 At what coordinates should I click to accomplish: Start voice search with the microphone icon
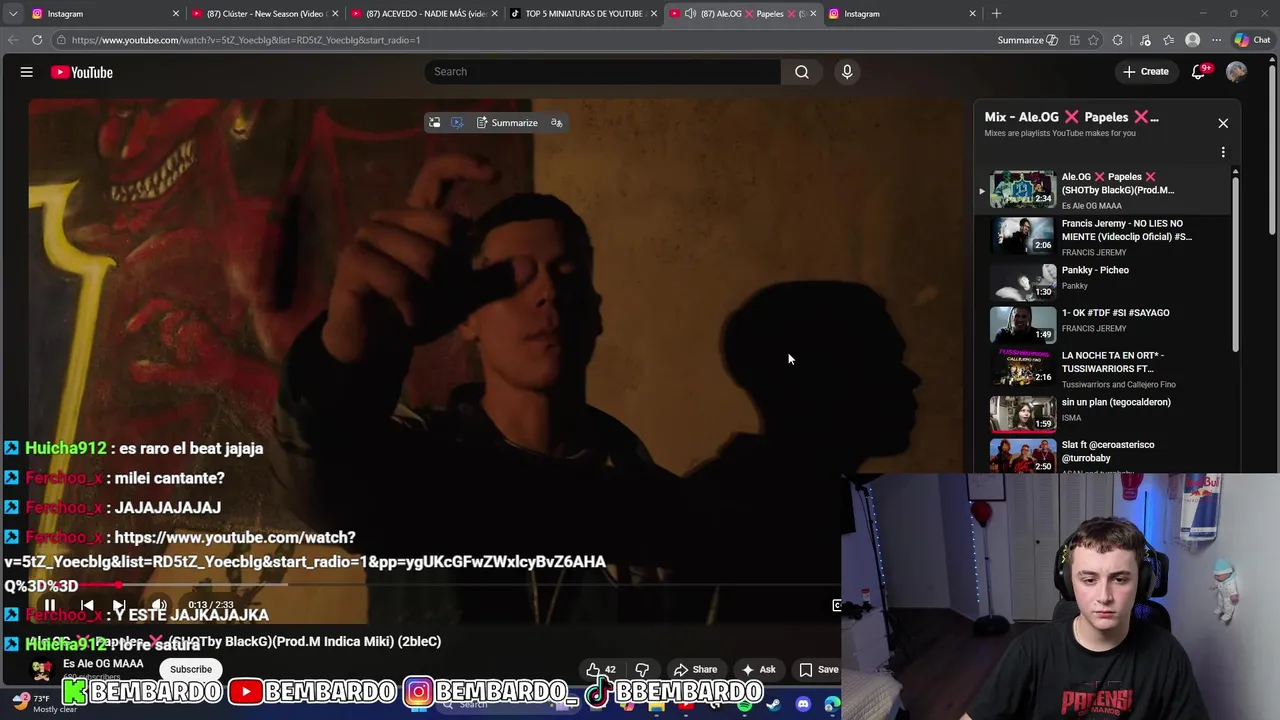pyautogui.click(x=847, y=72)
